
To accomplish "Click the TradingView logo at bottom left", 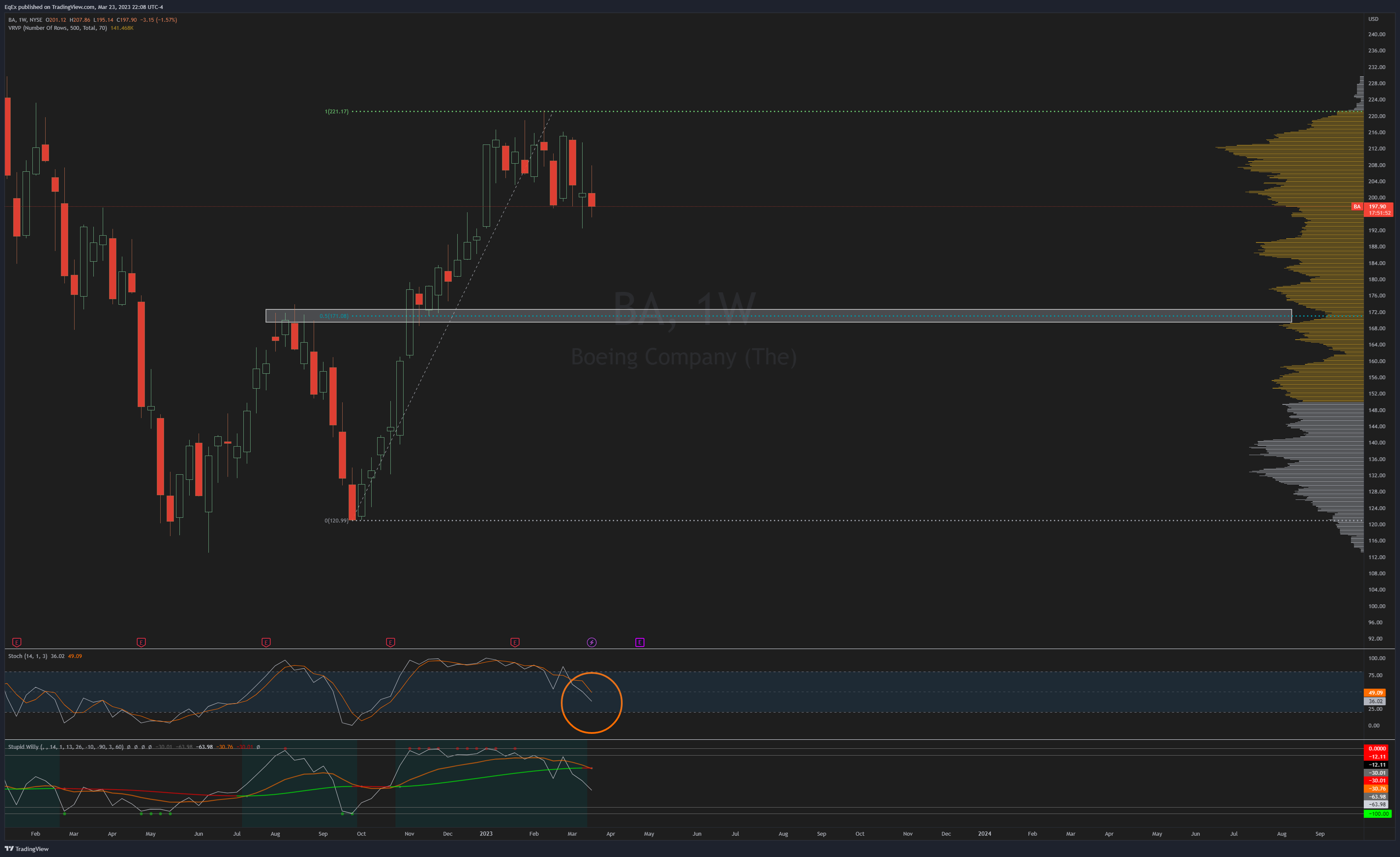I will pyautogui.click(x=27, y=848).
